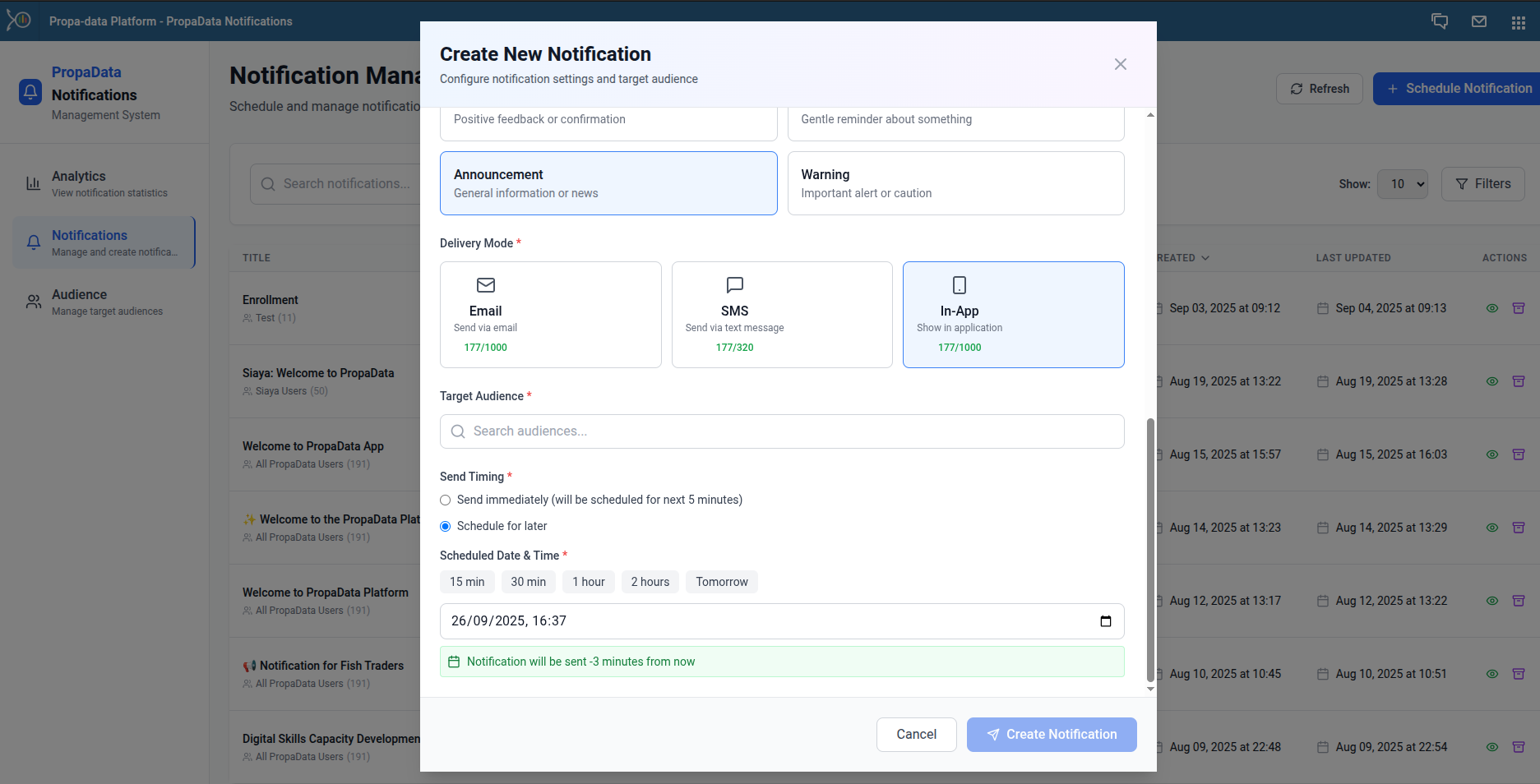Go to Analytics in the sidebar
The width and height of the screenshot is (1540, 784).
pos(103,182)
